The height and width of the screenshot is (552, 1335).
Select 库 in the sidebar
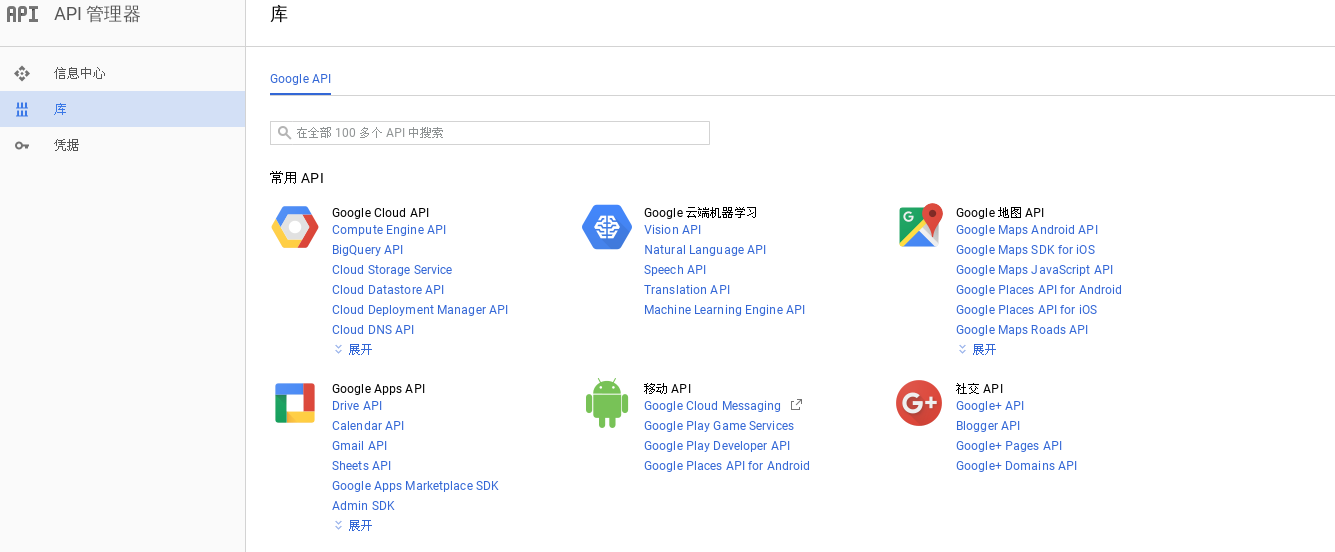pyautogui.click(x=122, y=109)
